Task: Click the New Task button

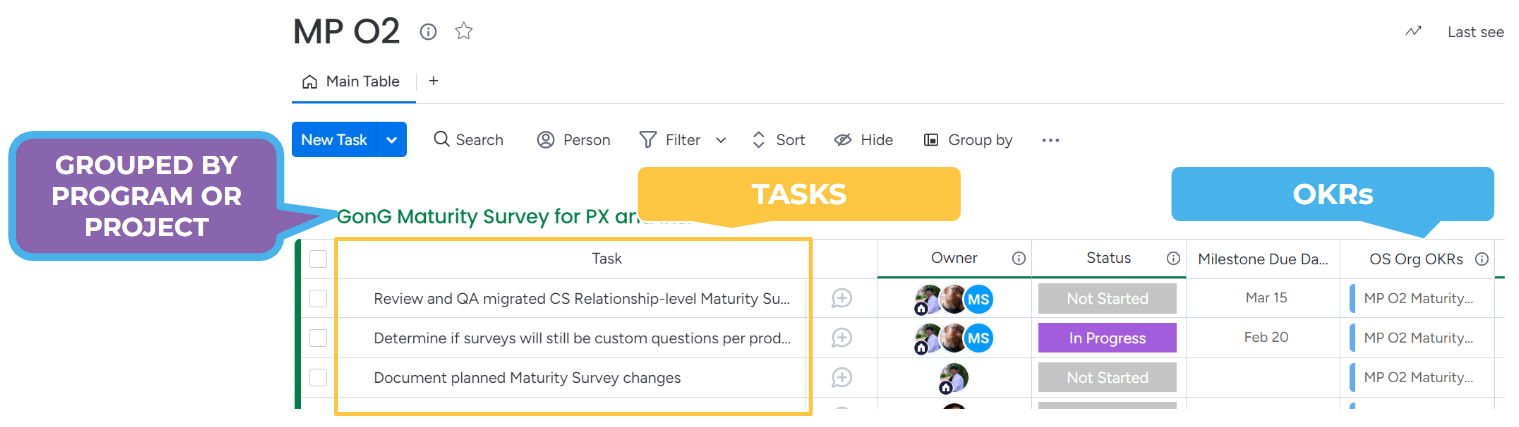Action: [x=335, y=140]
